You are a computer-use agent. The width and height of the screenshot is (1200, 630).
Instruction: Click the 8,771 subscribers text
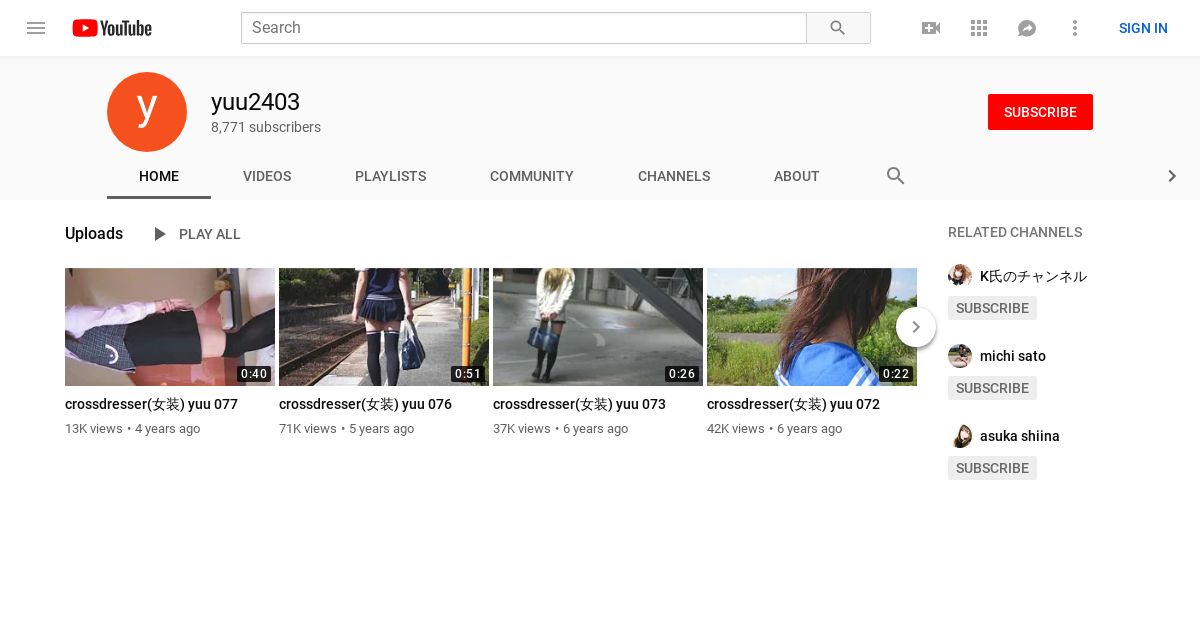[x=266, y=127]
